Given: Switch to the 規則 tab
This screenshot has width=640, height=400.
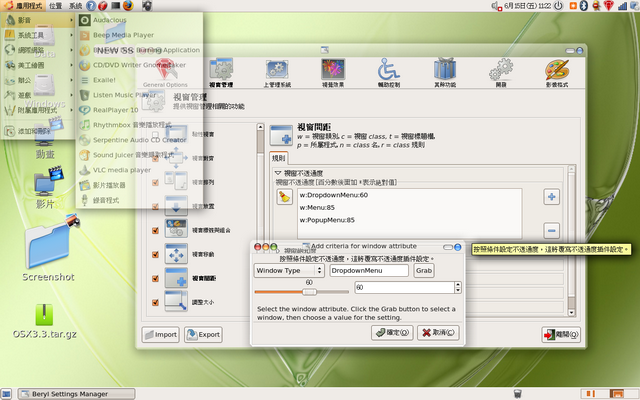Looking at the screenshot, I should coord(279,158).
